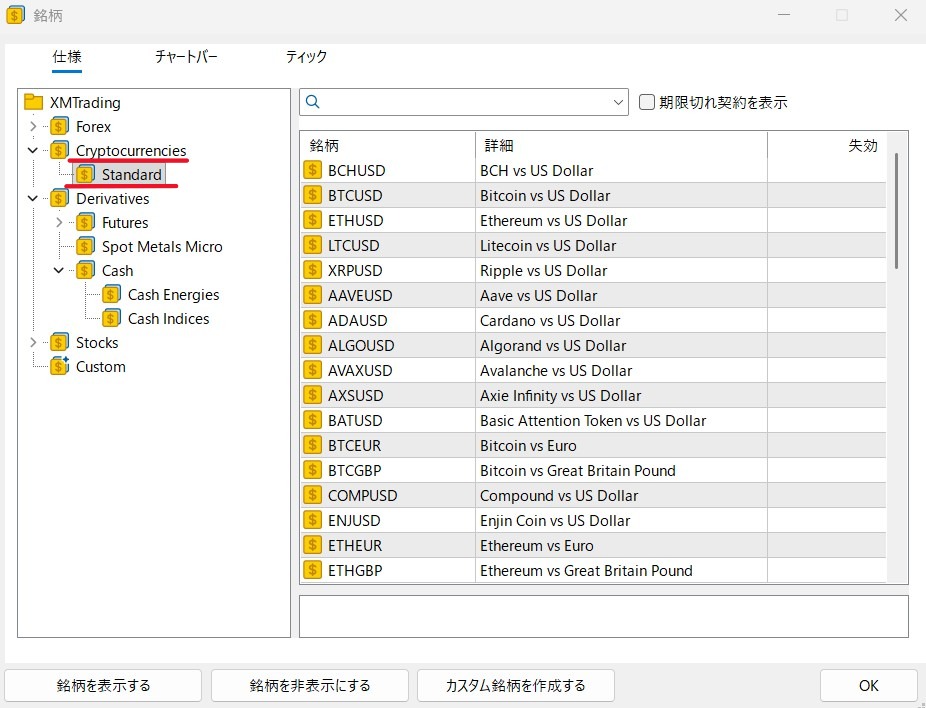The height and width of the screenshot is (708, 926).
Task: Click the magnifier icon in search box
Action: 313,102
